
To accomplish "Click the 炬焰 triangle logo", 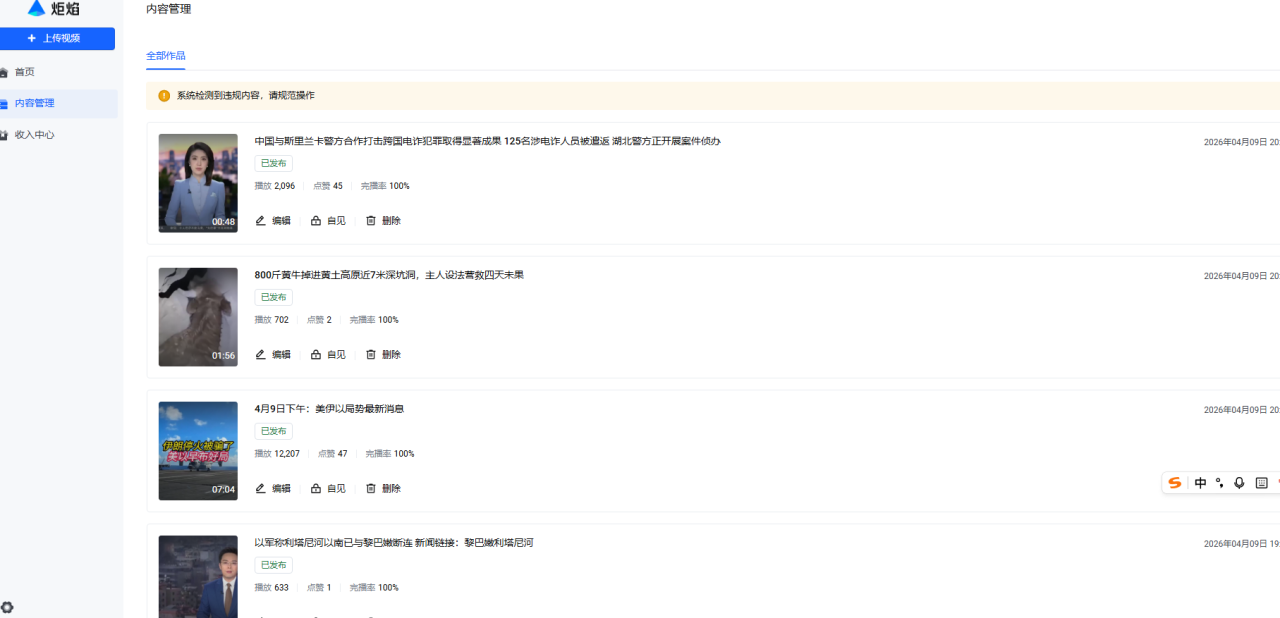I will tap(34, 8).
